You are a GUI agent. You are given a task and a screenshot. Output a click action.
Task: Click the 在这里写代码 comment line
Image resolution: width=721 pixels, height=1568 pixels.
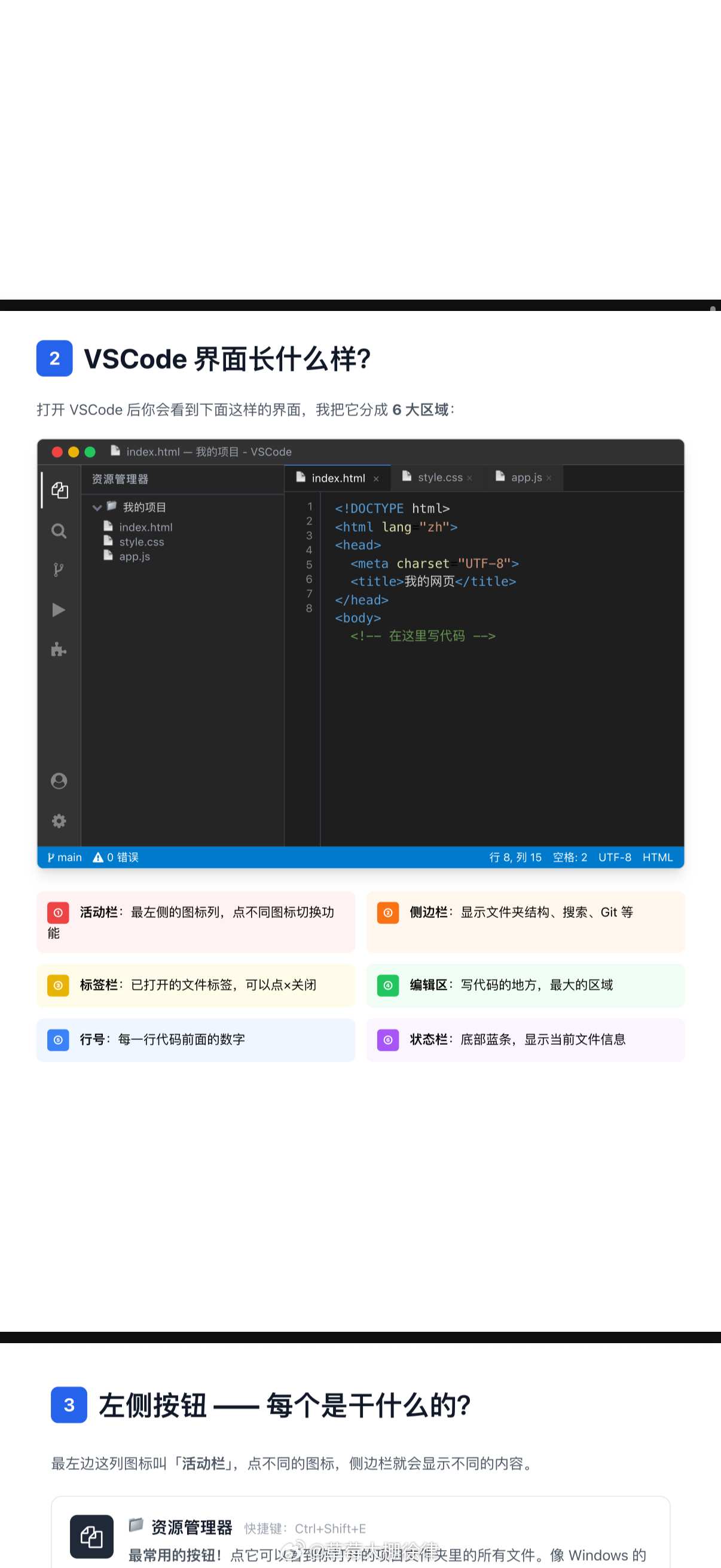click(423, 636)
